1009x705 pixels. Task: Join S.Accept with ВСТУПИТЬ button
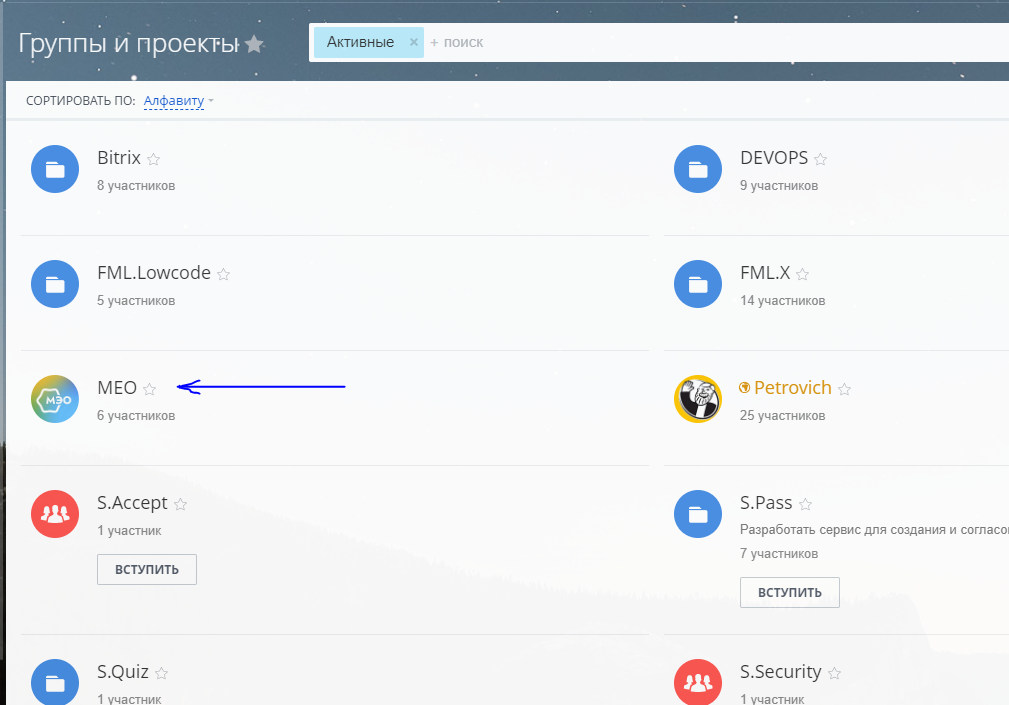coord(147,569)
